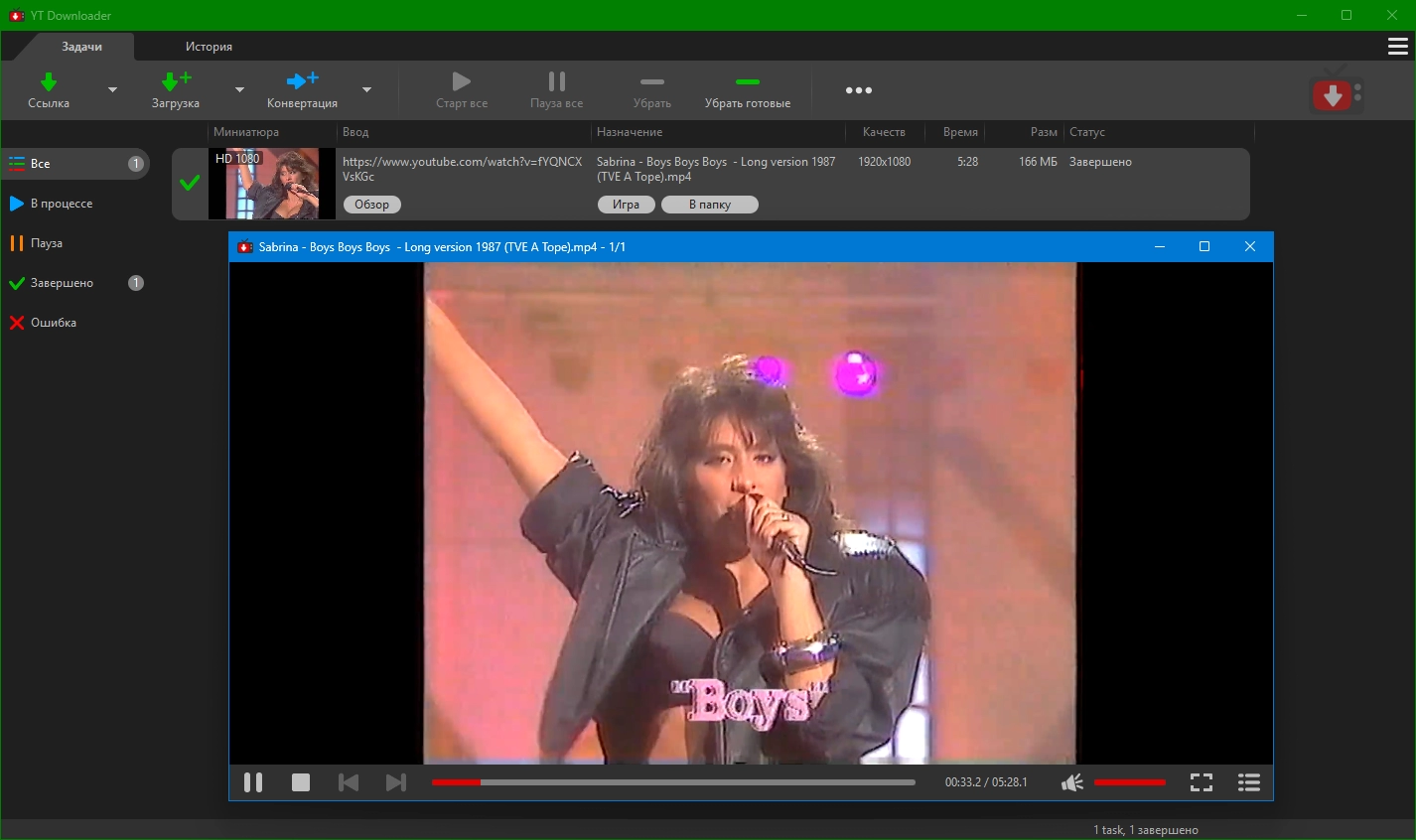Seek on the video progress bar
Viewport: 1416px width, 840px height.
673,782
